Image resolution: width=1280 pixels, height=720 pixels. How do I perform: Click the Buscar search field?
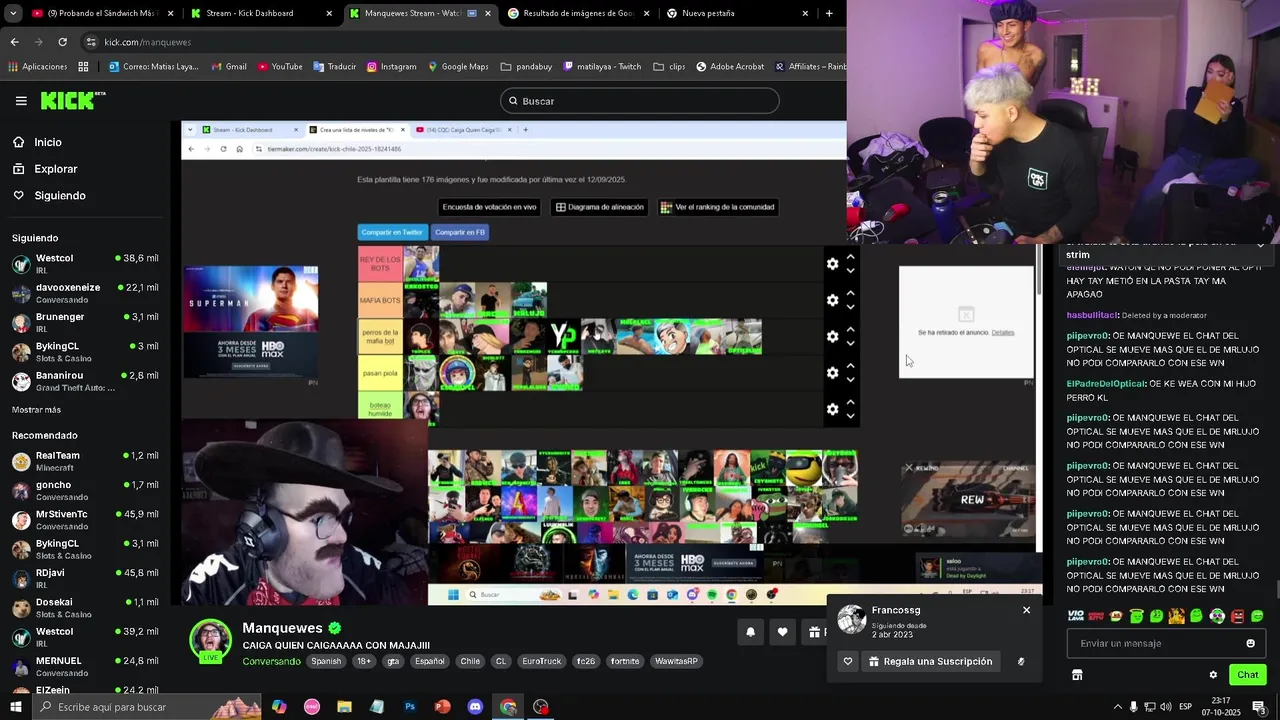click(x=639, y=101)
